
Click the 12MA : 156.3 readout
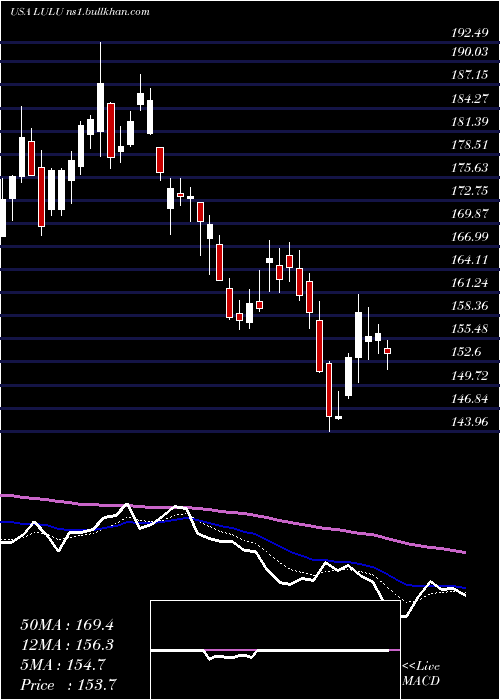[67, 645]
